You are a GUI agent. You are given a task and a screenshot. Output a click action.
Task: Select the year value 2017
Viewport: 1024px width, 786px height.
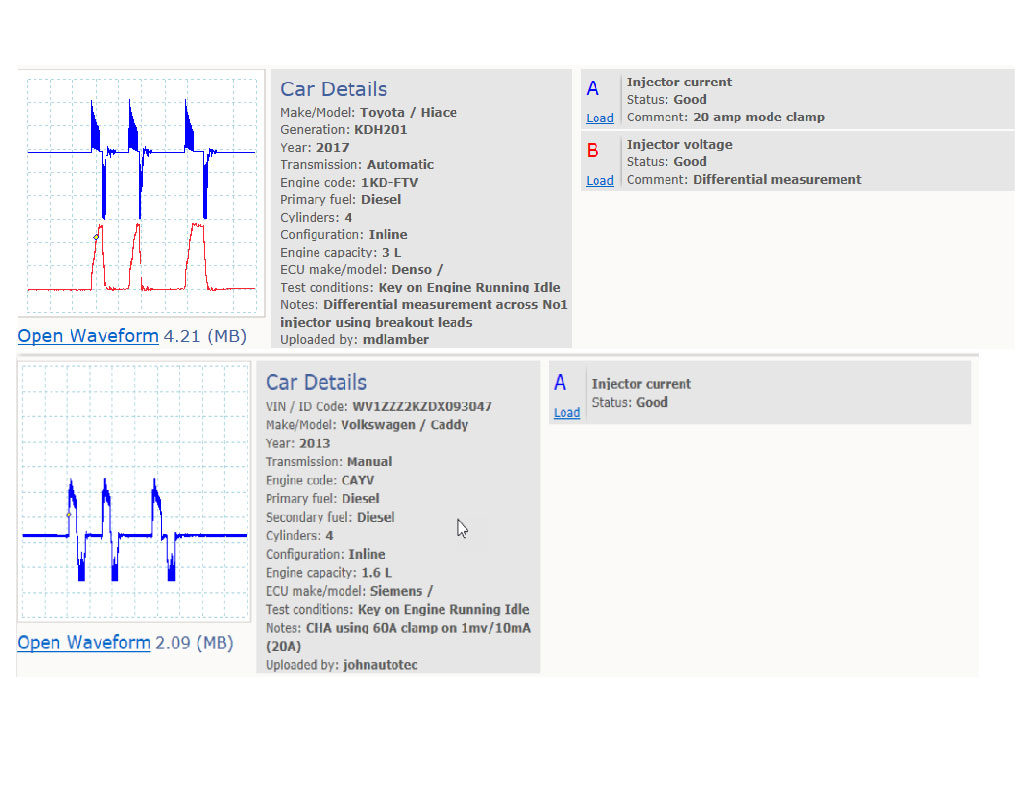point(332,148)
